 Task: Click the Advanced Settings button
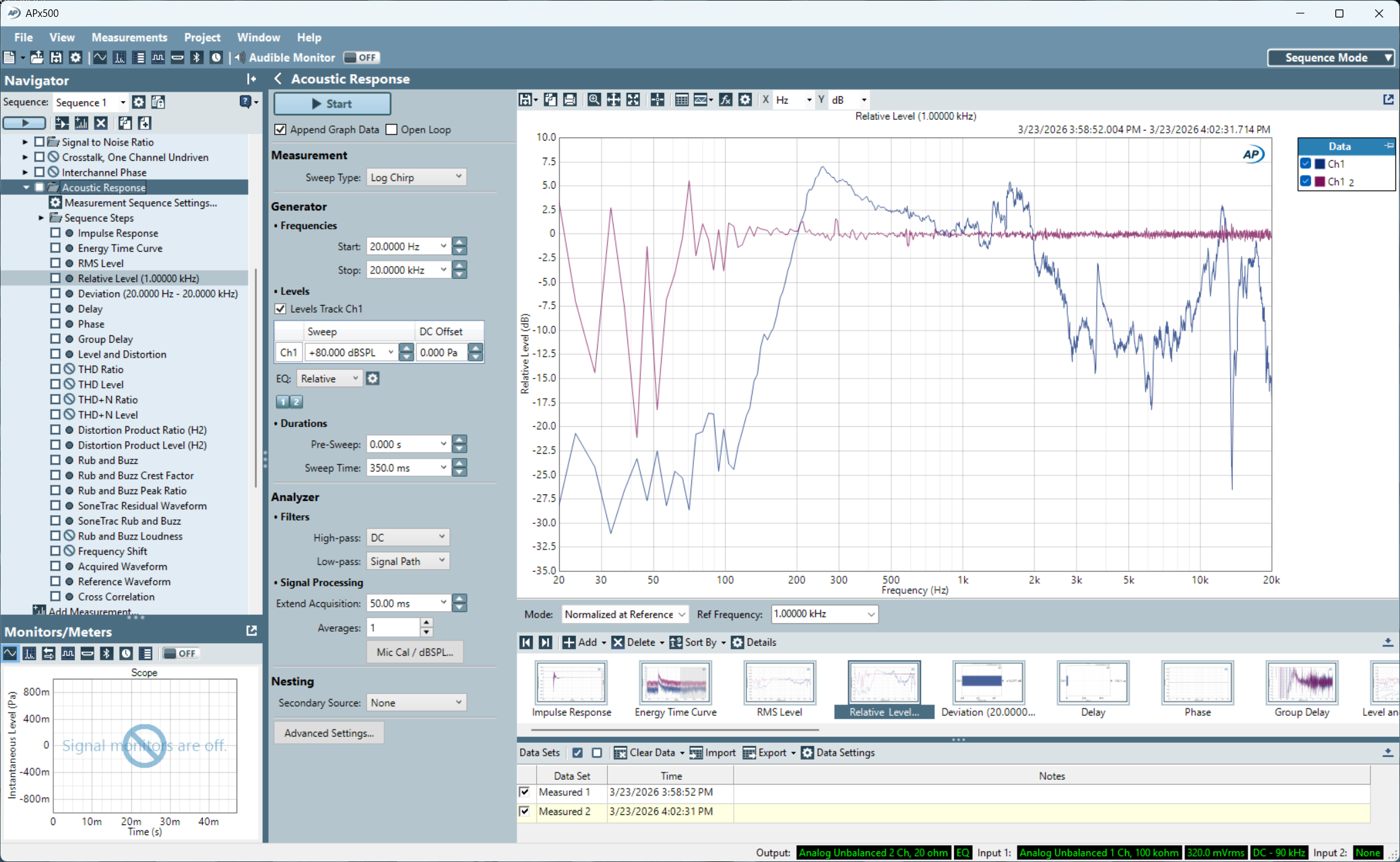329,733
